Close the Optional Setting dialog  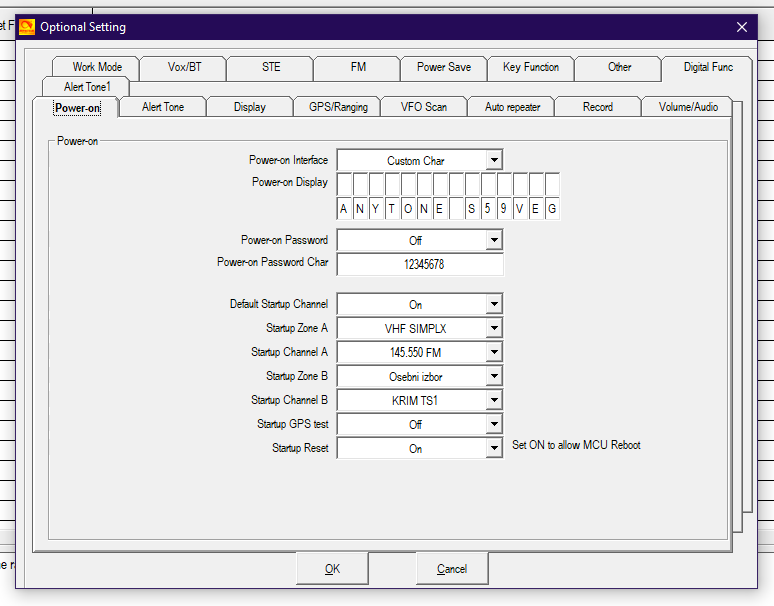[x=741, y=27]
